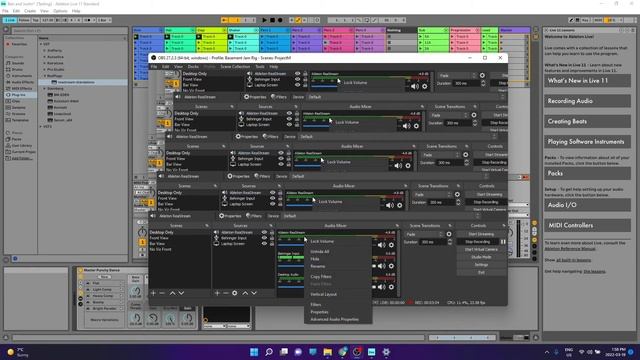Viewport: 640px width, 360px height.
Task: Open Windows taskbar search
Action: [269, 352]
